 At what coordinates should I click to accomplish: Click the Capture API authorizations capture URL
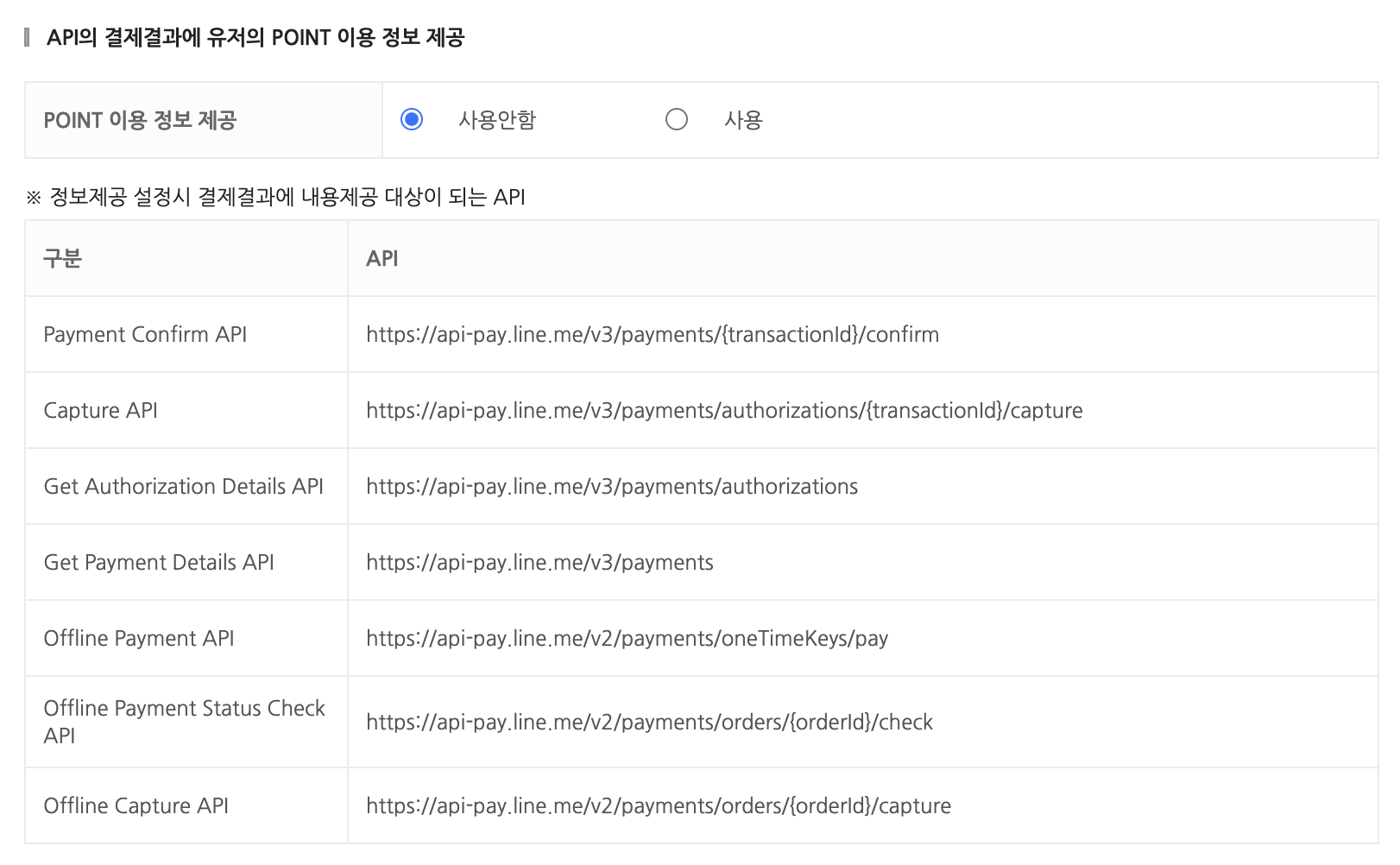click(724, 411)
